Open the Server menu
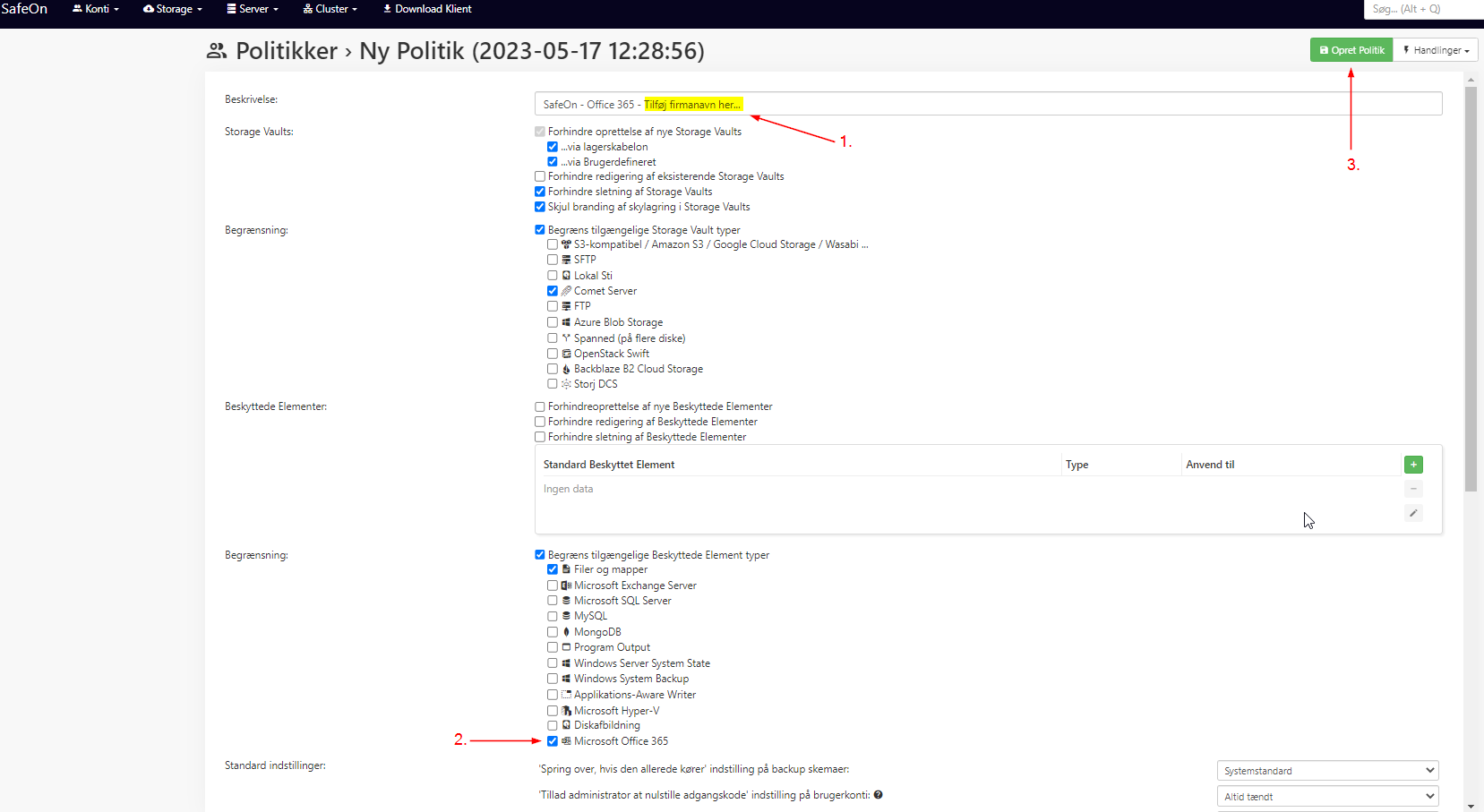 253,9
